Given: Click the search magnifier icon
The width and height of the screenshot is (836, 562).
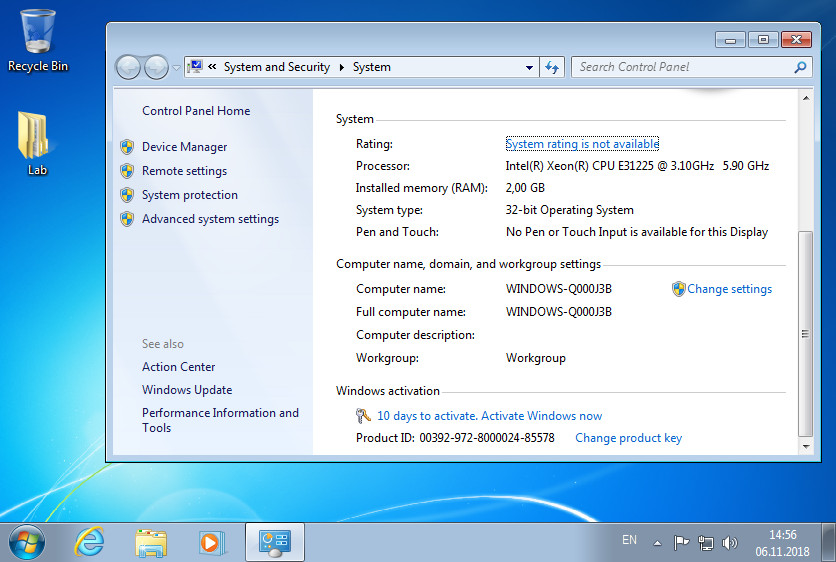Looking at the screenshot, I should [800, 67].
